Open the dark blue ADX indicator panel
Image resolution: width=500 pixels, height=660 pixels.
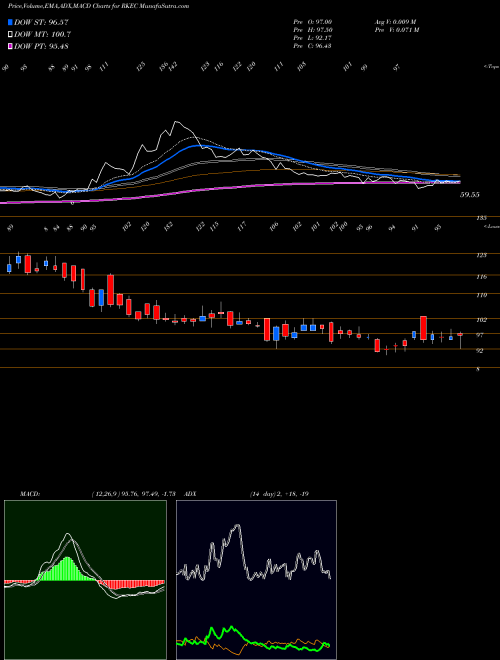coord(256,580)
